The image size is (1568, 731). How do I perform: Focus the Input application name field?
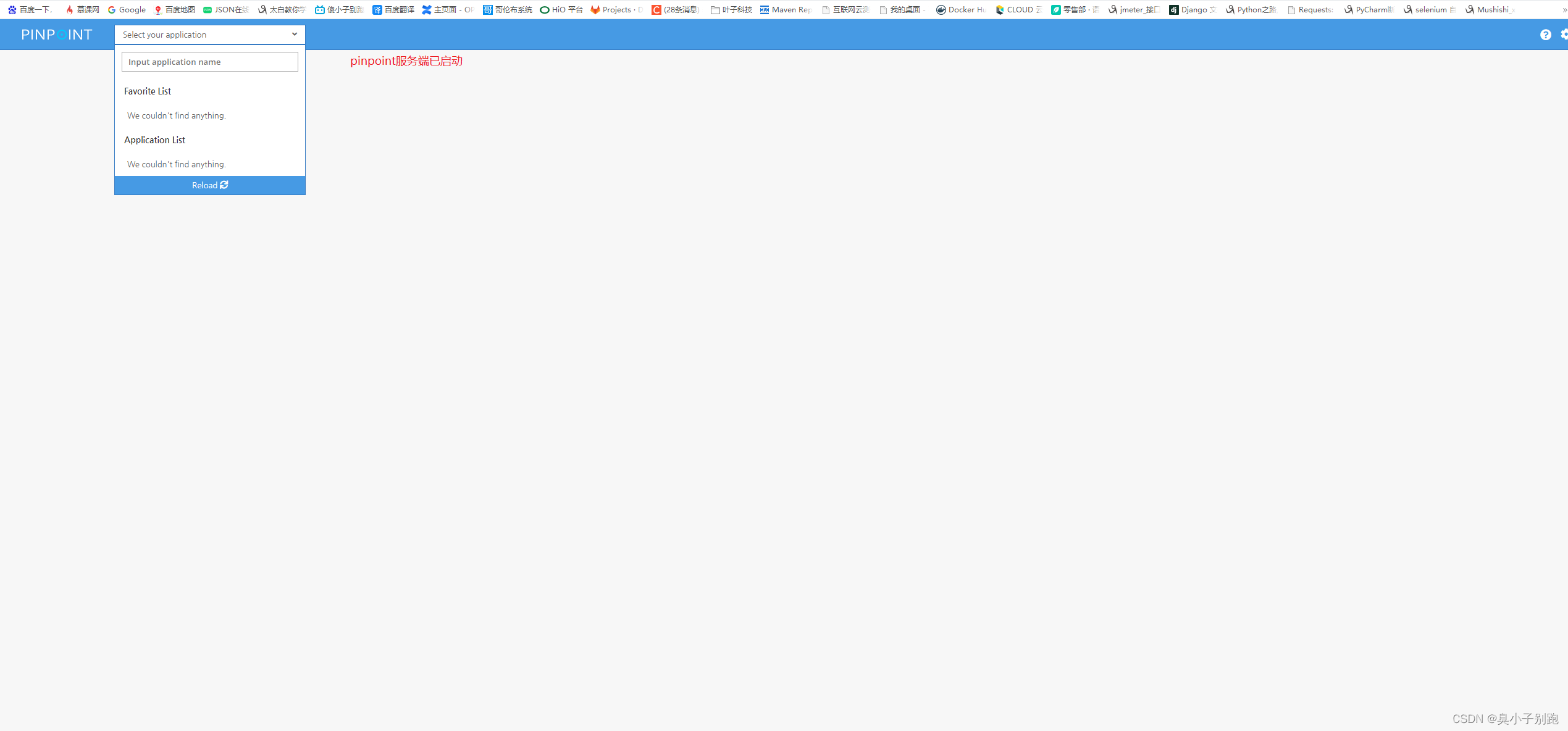click(210, 62)
